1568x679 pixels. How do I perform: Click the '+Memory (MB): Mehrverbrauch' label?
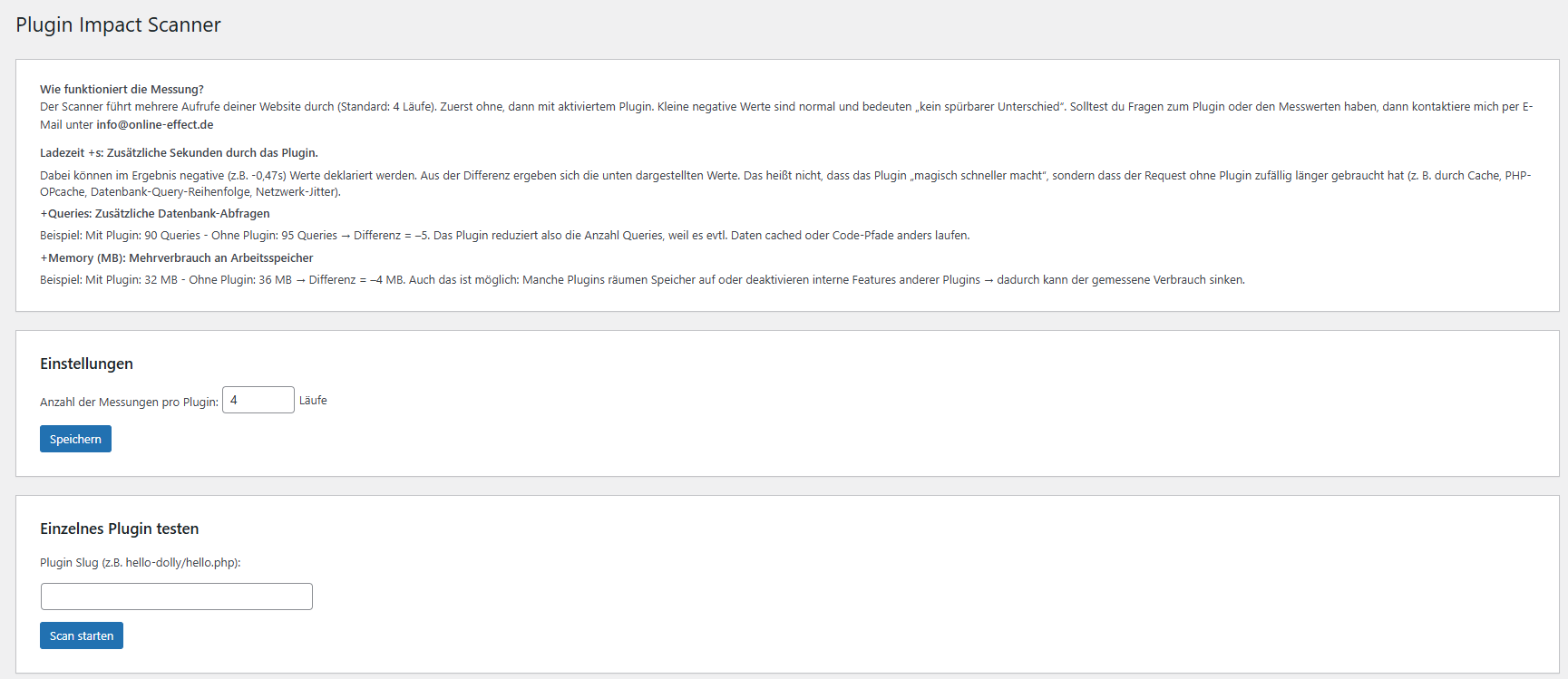point(177,258)
